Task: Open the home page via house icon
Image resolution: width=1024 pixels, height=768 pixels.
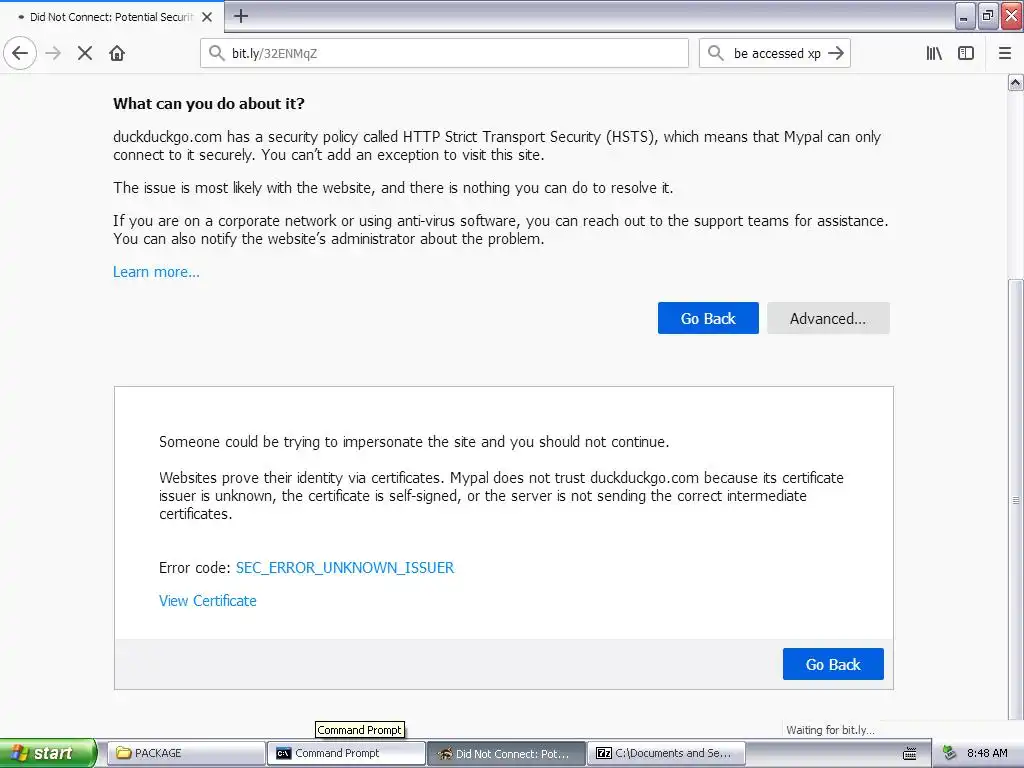Action: tap(117, 53)
